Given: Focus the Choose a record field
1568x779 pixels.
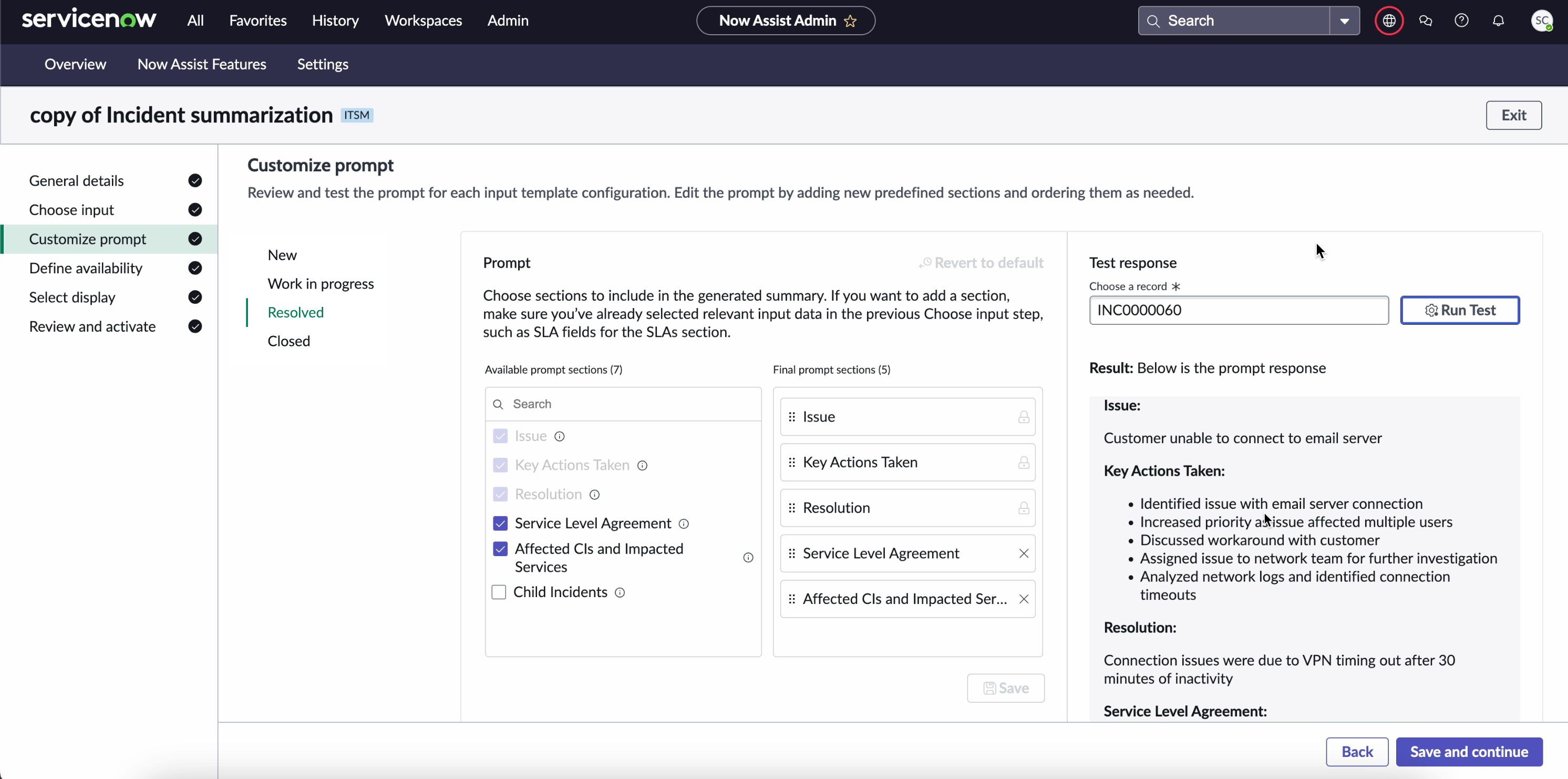Looking at the screenshot, I should [1238, 311].
